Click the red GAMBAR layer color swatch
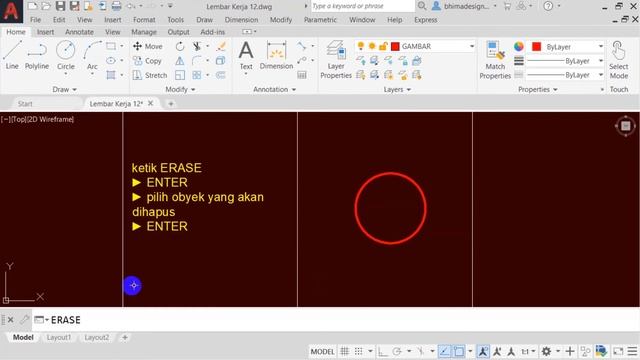This screenshot has width=640, height=360. pyautogui.click(x=395, y=46)
